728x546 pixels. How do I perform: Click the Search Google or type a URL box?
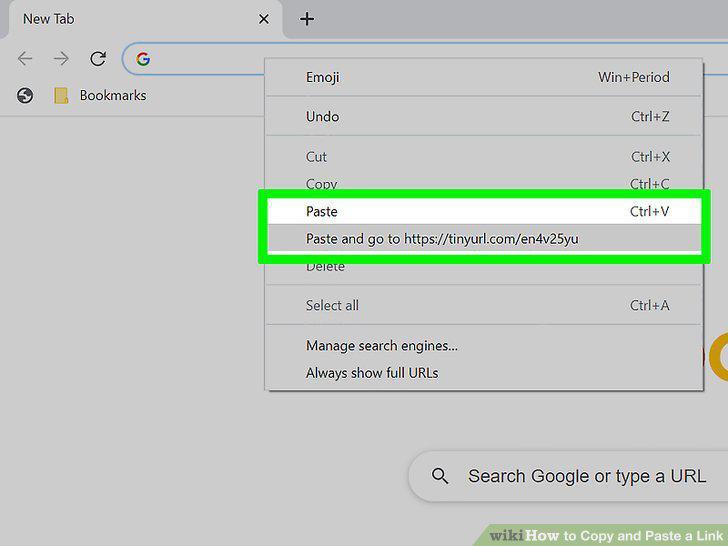(568, 476)
